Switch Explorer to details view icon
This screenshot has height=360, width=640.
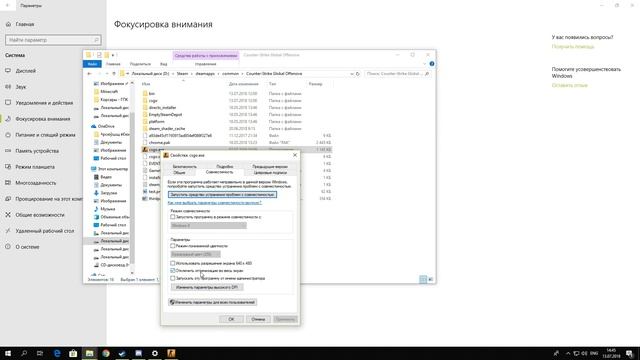423,279
